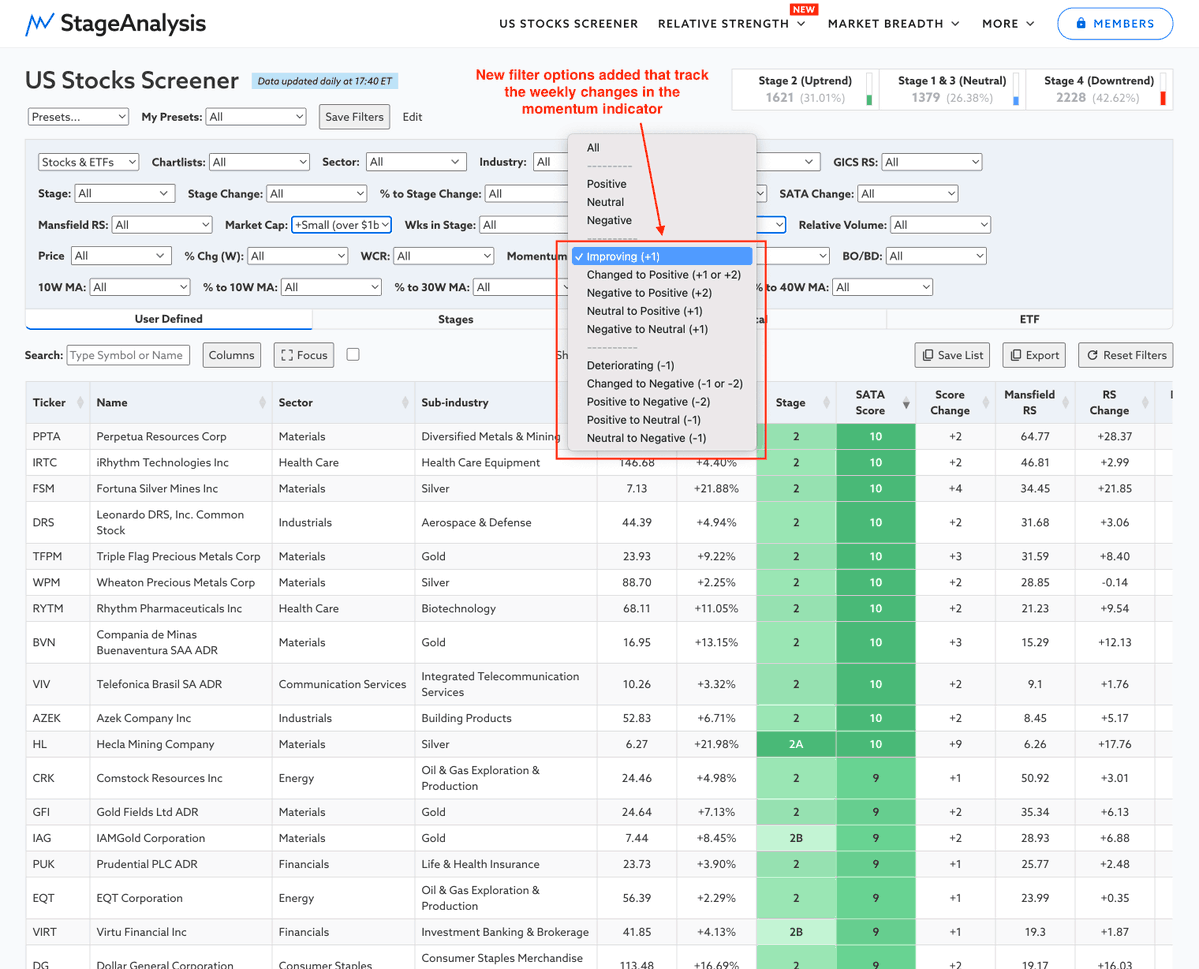Open the My Presets dropdown
Viewport: 1199px width, 969px height.
click(256, 117)
